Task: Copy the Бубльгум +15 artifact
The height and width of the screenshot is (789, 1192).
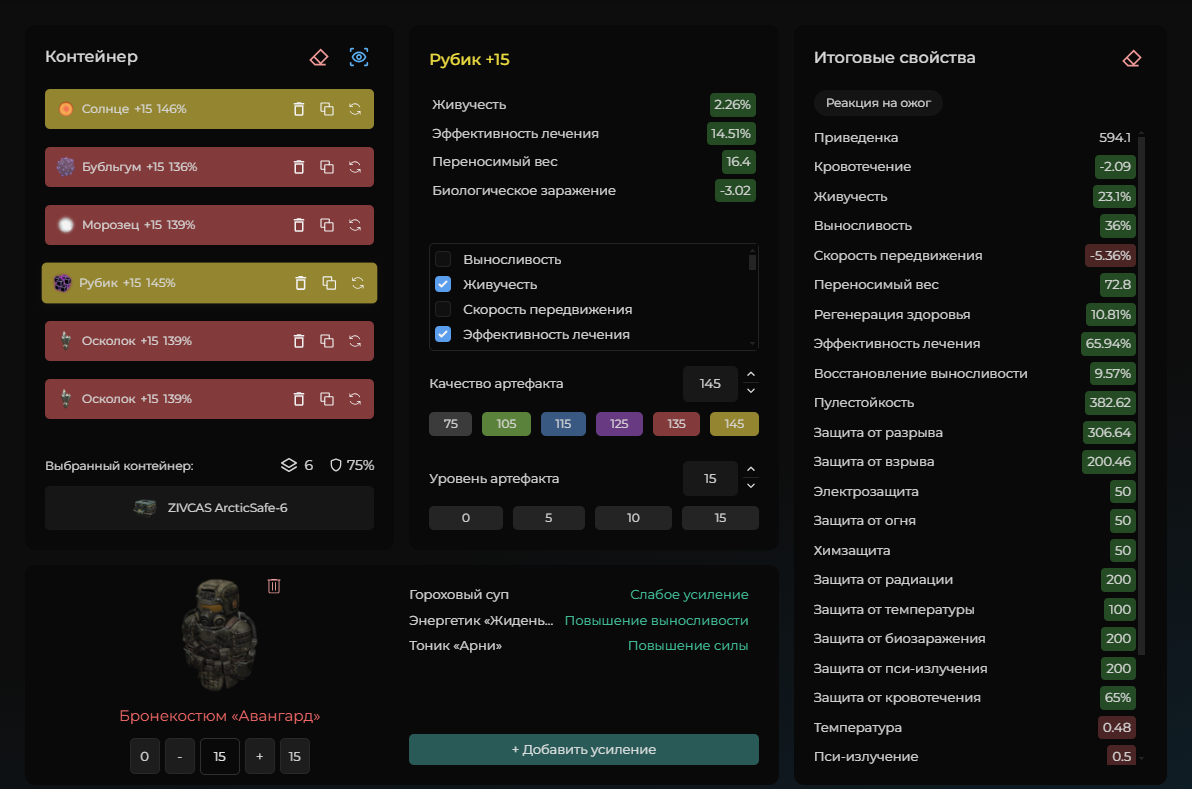Action: (x=327, y=166)
